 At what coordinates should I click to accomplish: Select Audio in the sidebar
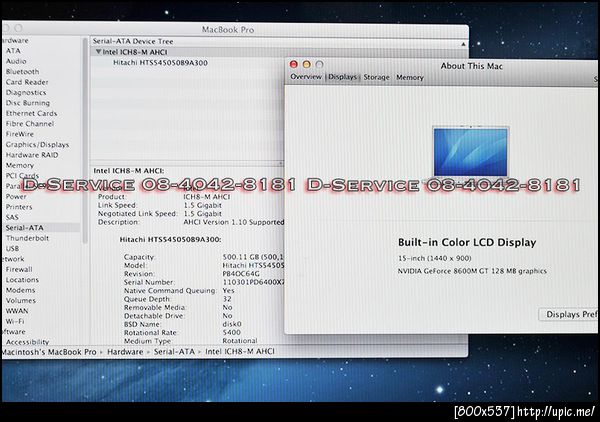pos(16,61)
